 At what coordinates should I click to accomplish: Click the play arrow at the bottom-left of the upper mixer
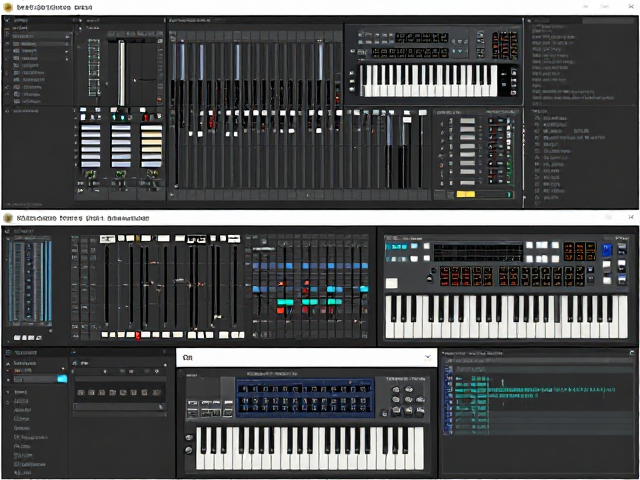point(173,195)
